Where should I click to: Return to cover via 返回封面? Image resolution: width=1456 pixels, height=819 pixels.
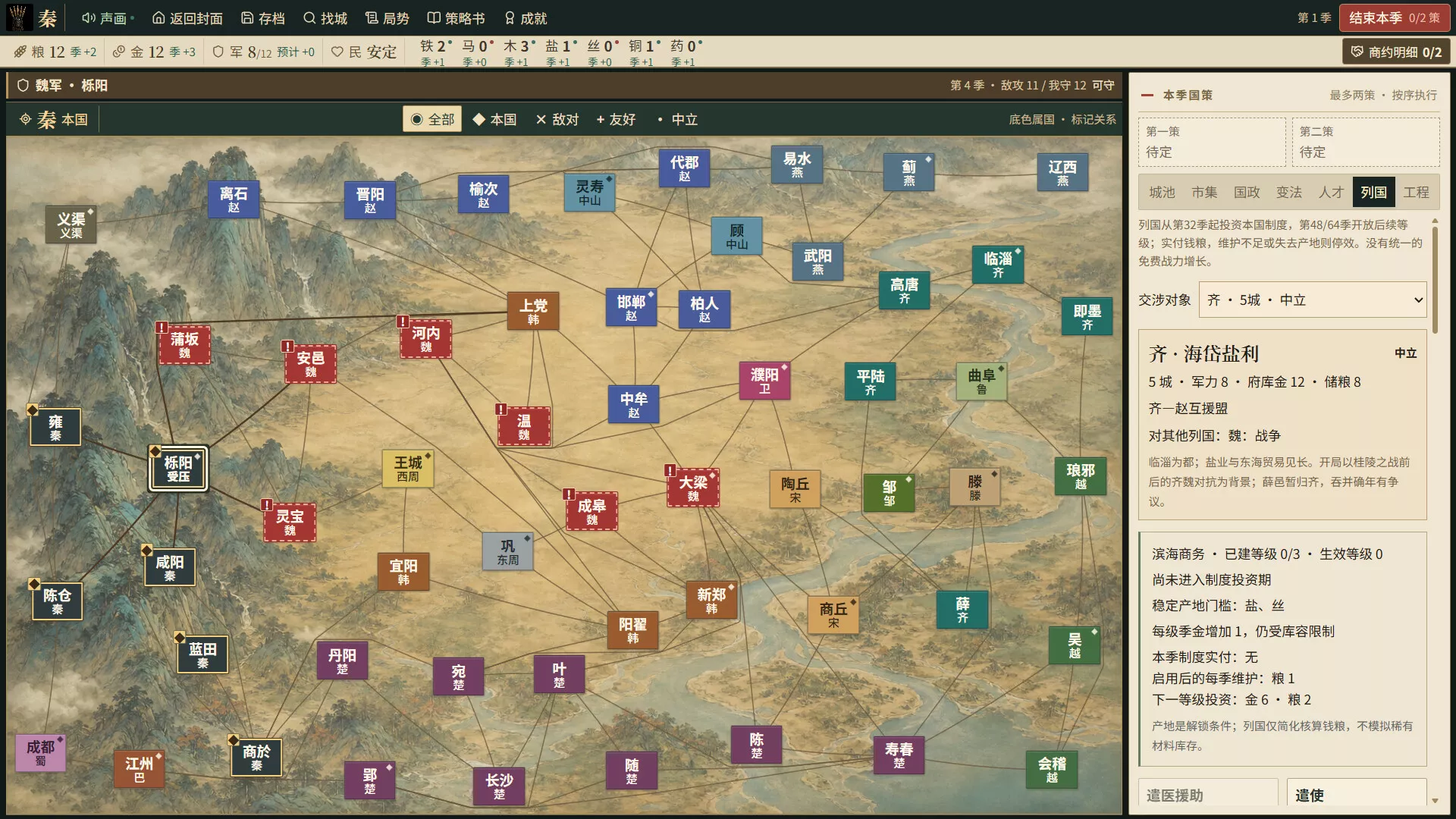pos(187,18)
